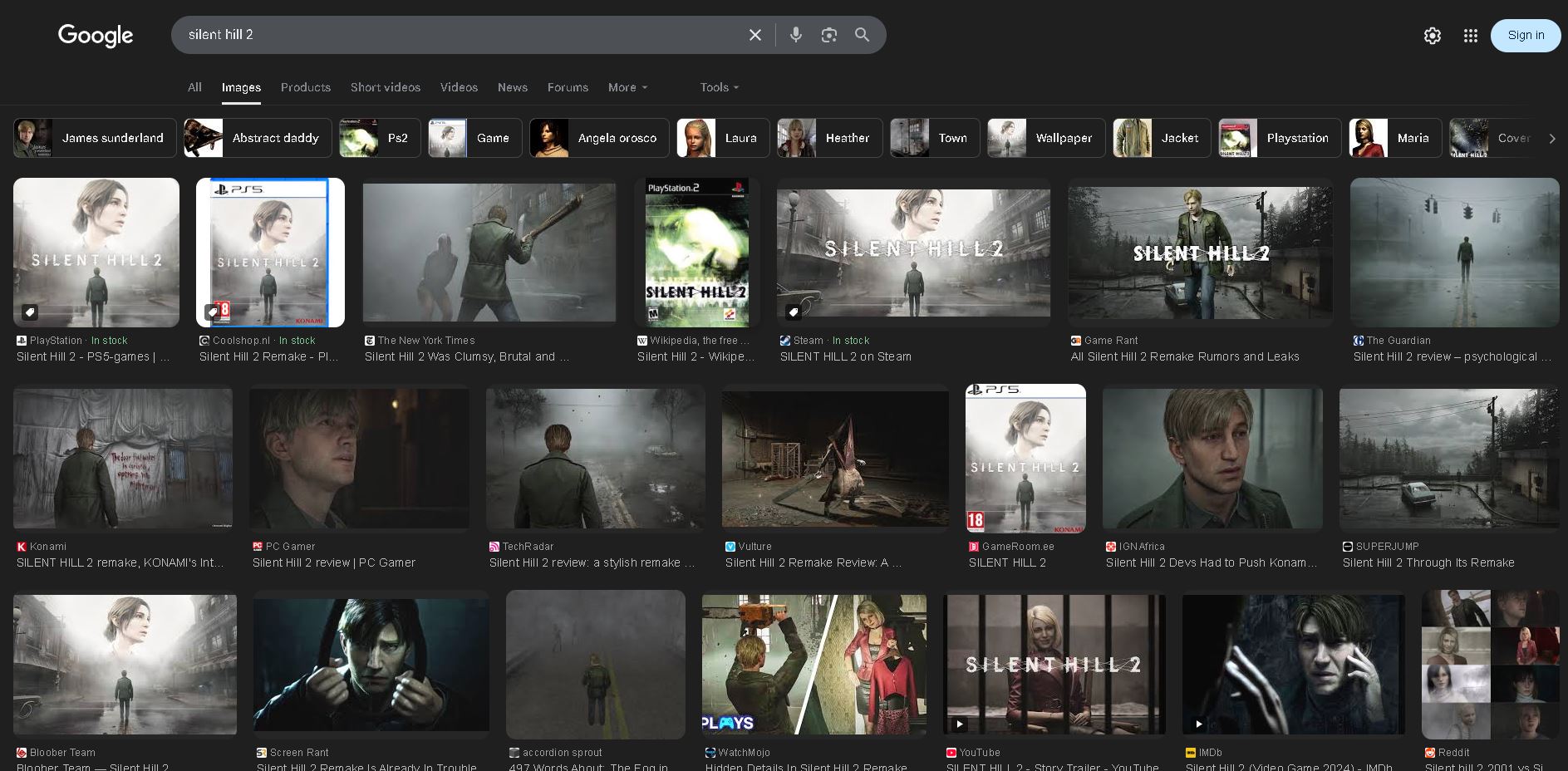This screenshot has height=771, width=1568.
Task: Open the Google apps grid icon
Action: 1470,36
